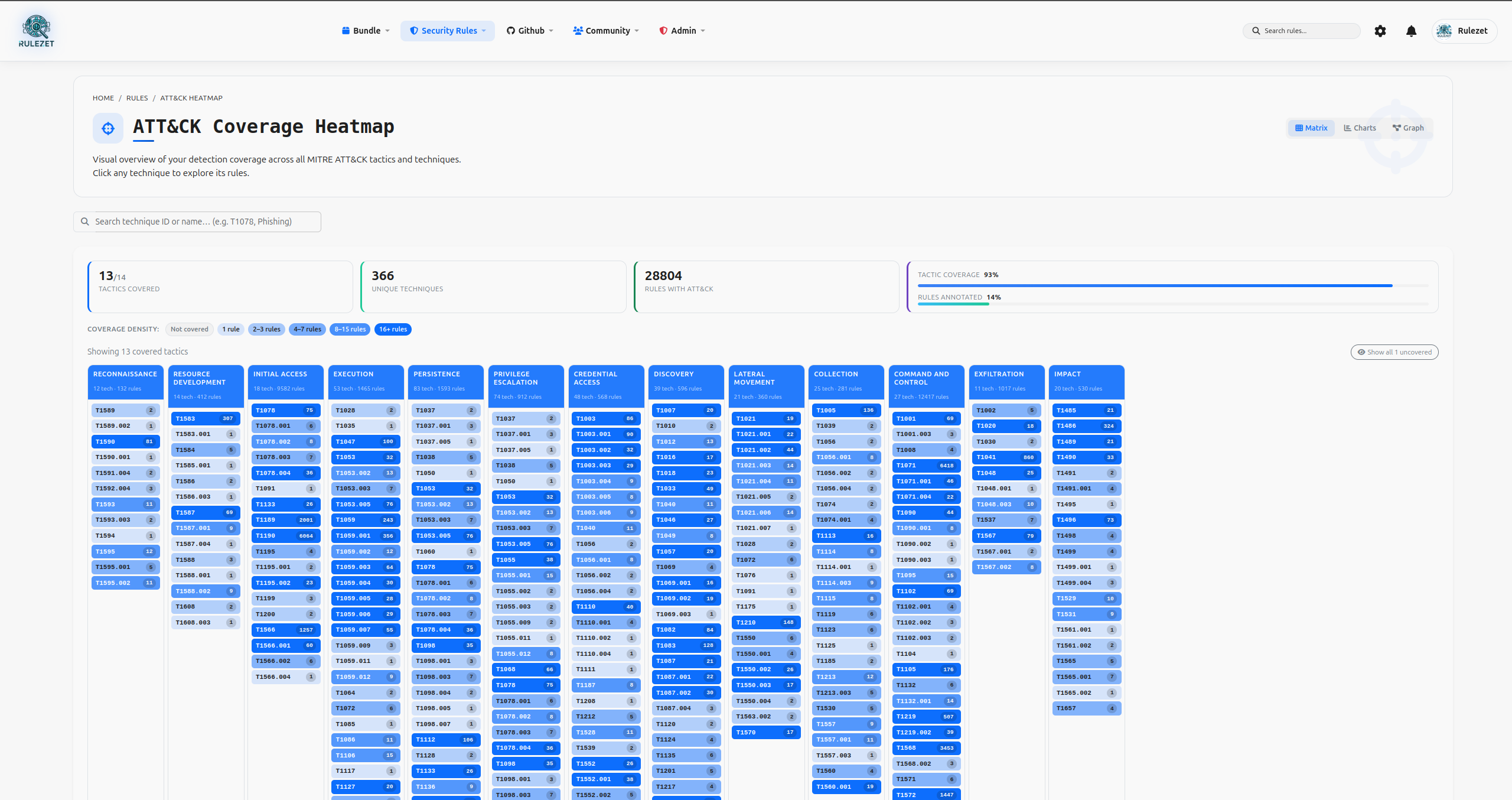Open the Github dropdown menu
1512x800 pixels.
(x=530, y=31)
